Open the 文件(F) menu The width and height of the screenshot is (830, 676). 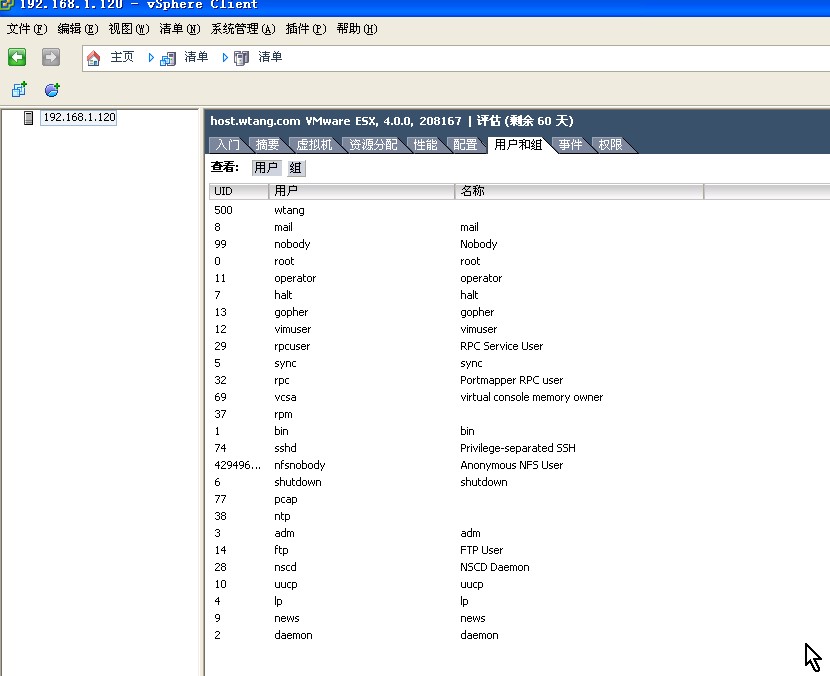click(x=27, y=29)
